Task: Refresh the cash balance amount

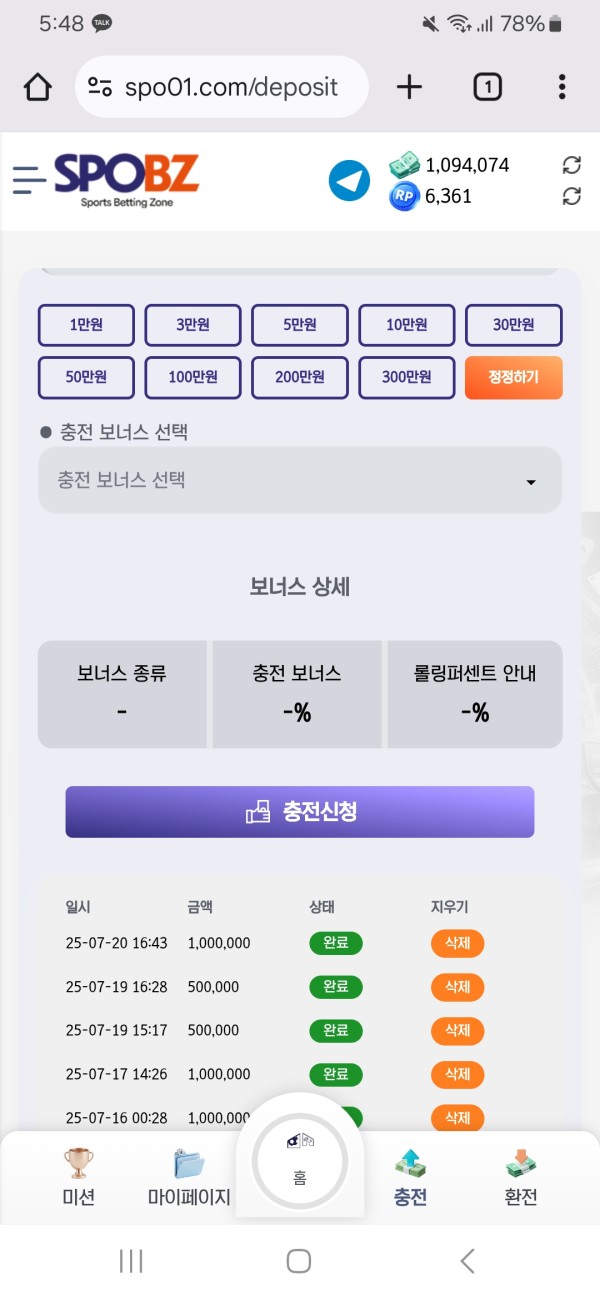Action: (x=572, y=165)
